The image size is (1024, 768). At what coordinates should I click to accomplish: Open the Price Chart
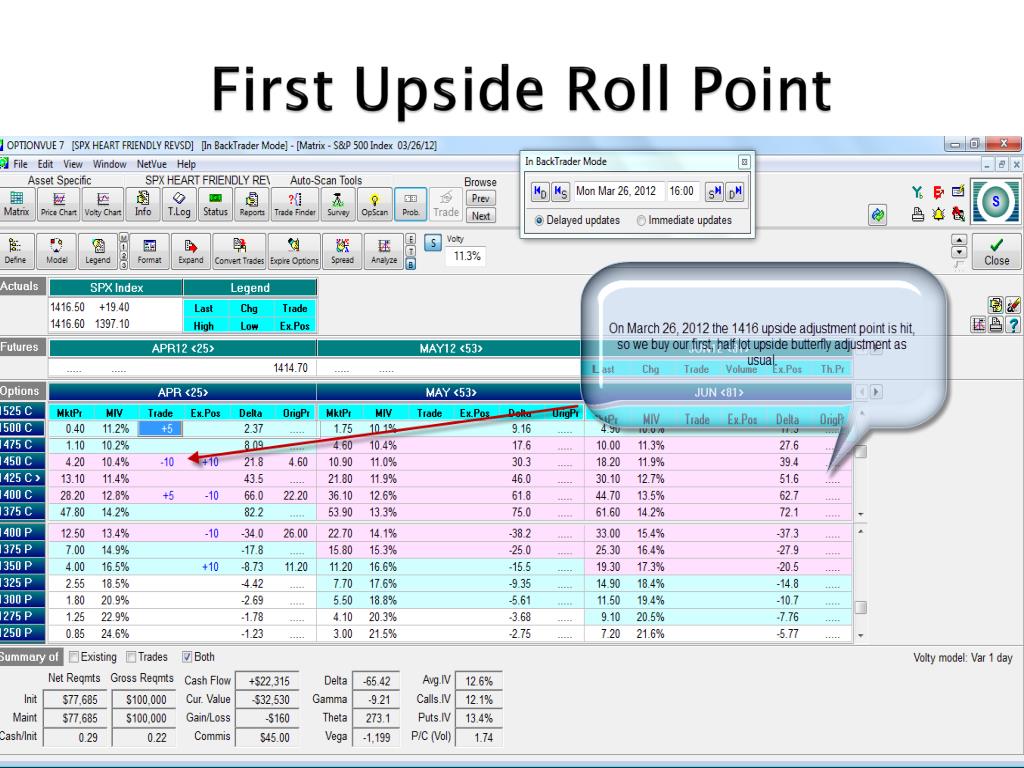tap(59, 204)
